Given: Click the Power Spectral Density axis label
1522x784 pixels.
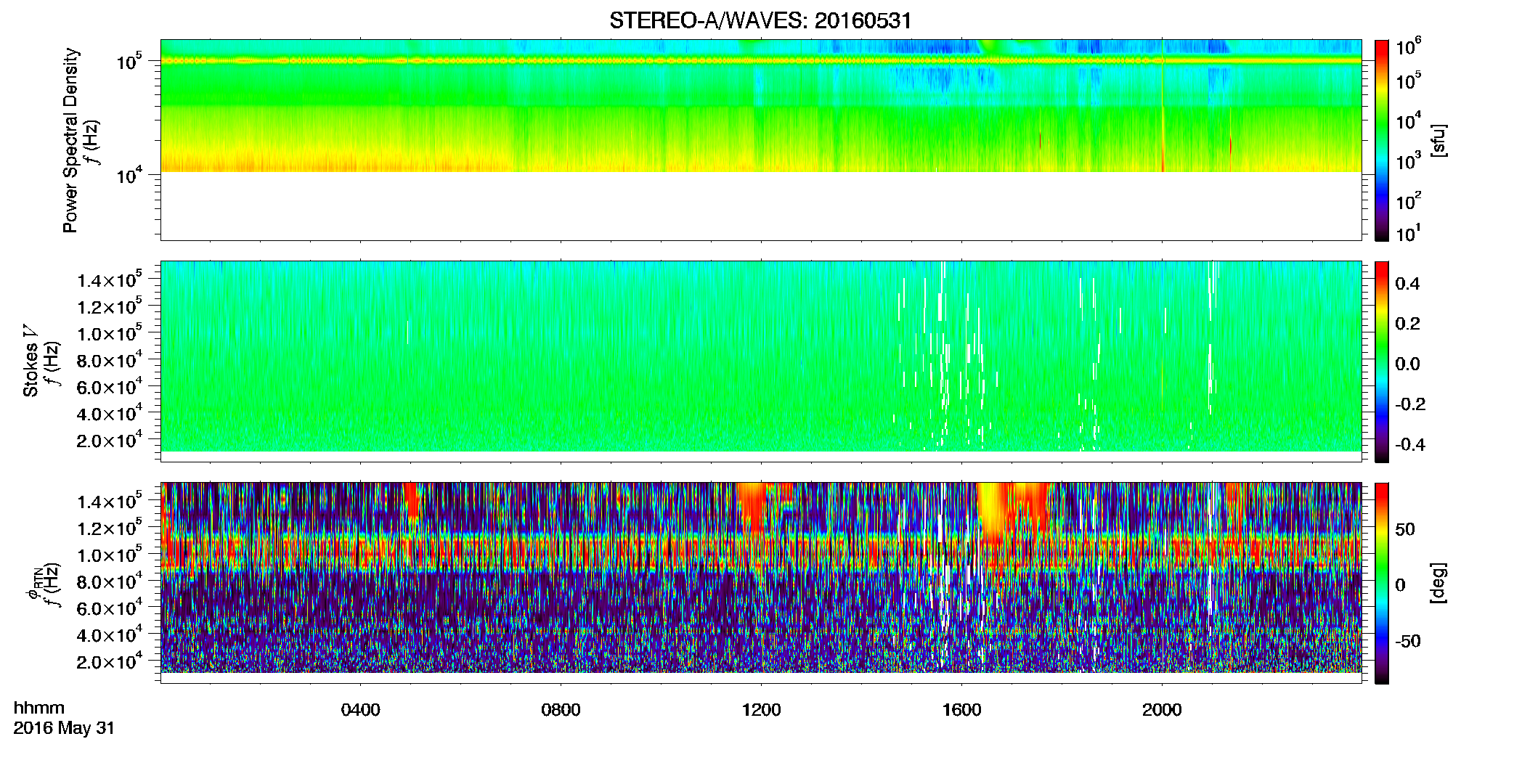Looking at the screenshot, I should click(x=70, y=140).
